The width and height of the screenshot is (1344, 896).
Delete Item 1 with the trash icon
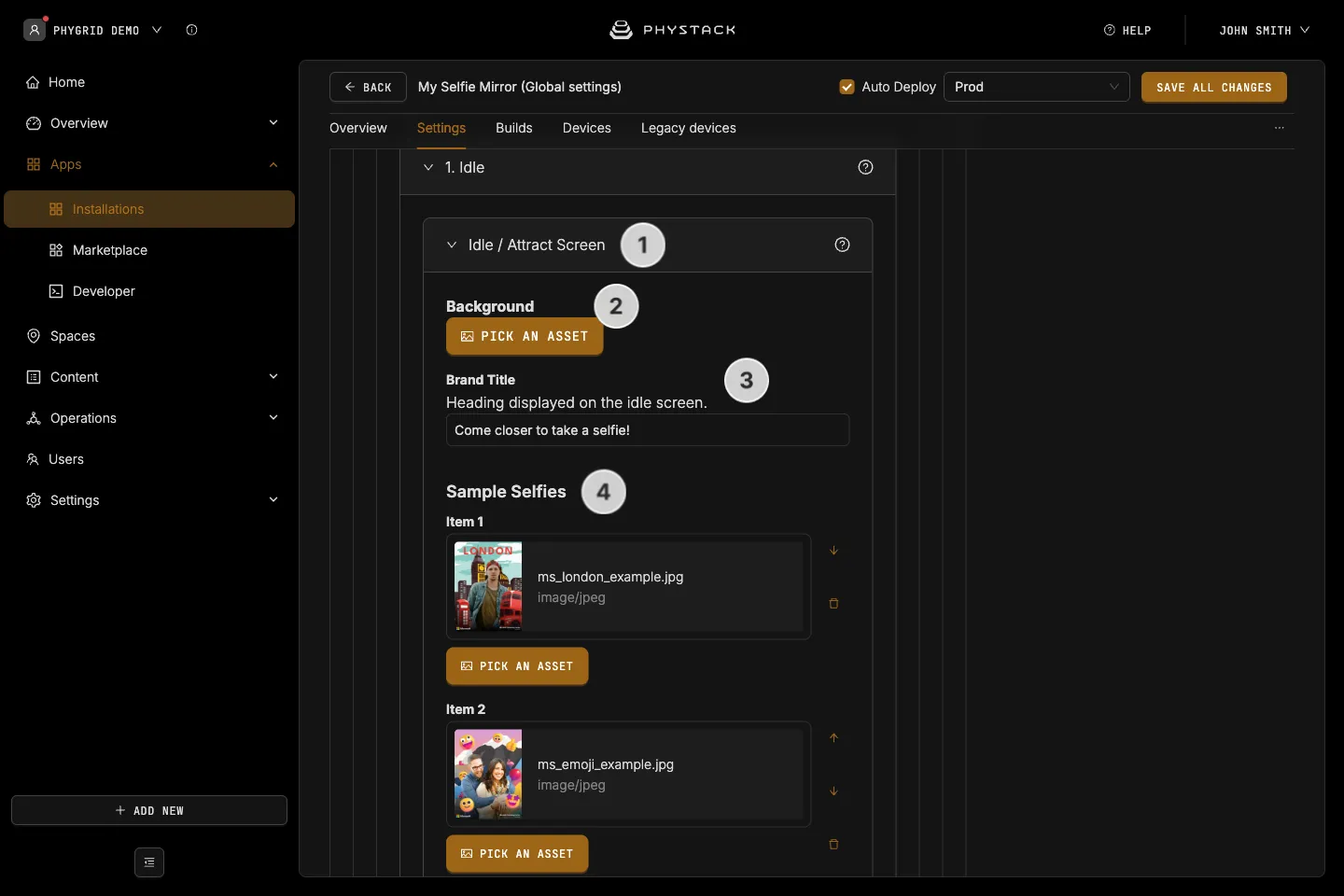click(833, 604)
